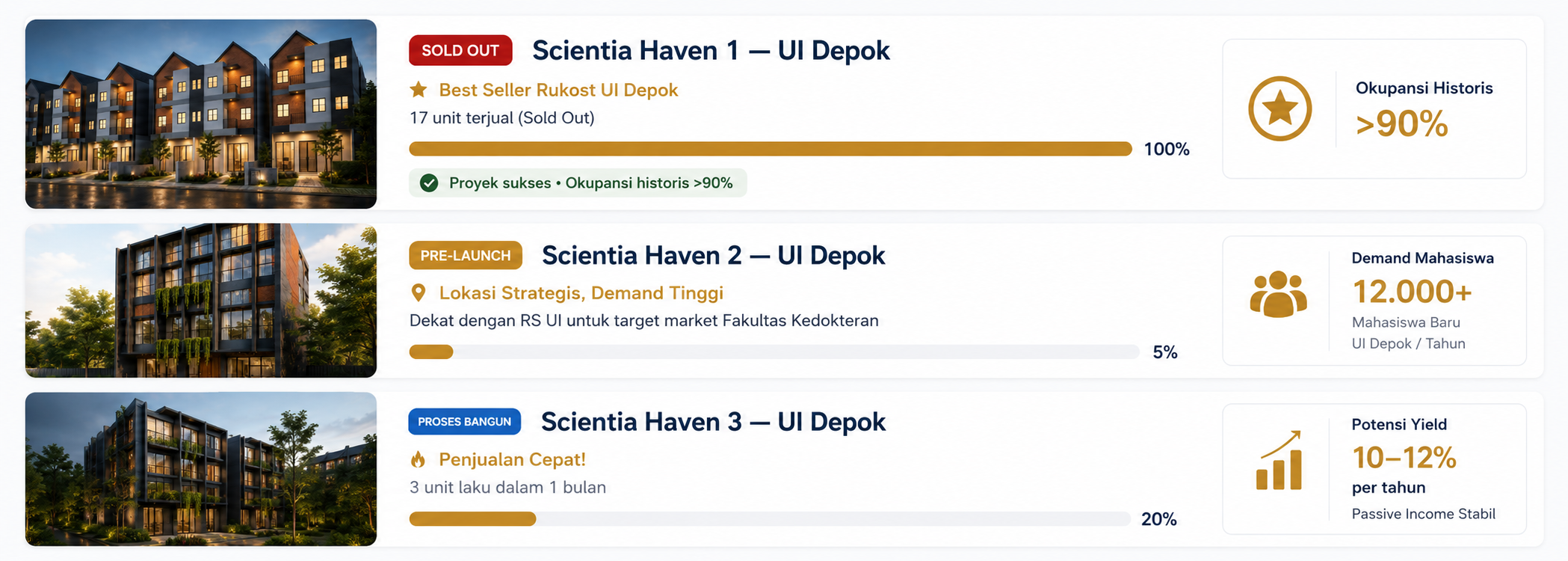Click the PRE-LAUNCH status badge
Viewport: 1568px width, 561px height.
(x=466, y=255)
